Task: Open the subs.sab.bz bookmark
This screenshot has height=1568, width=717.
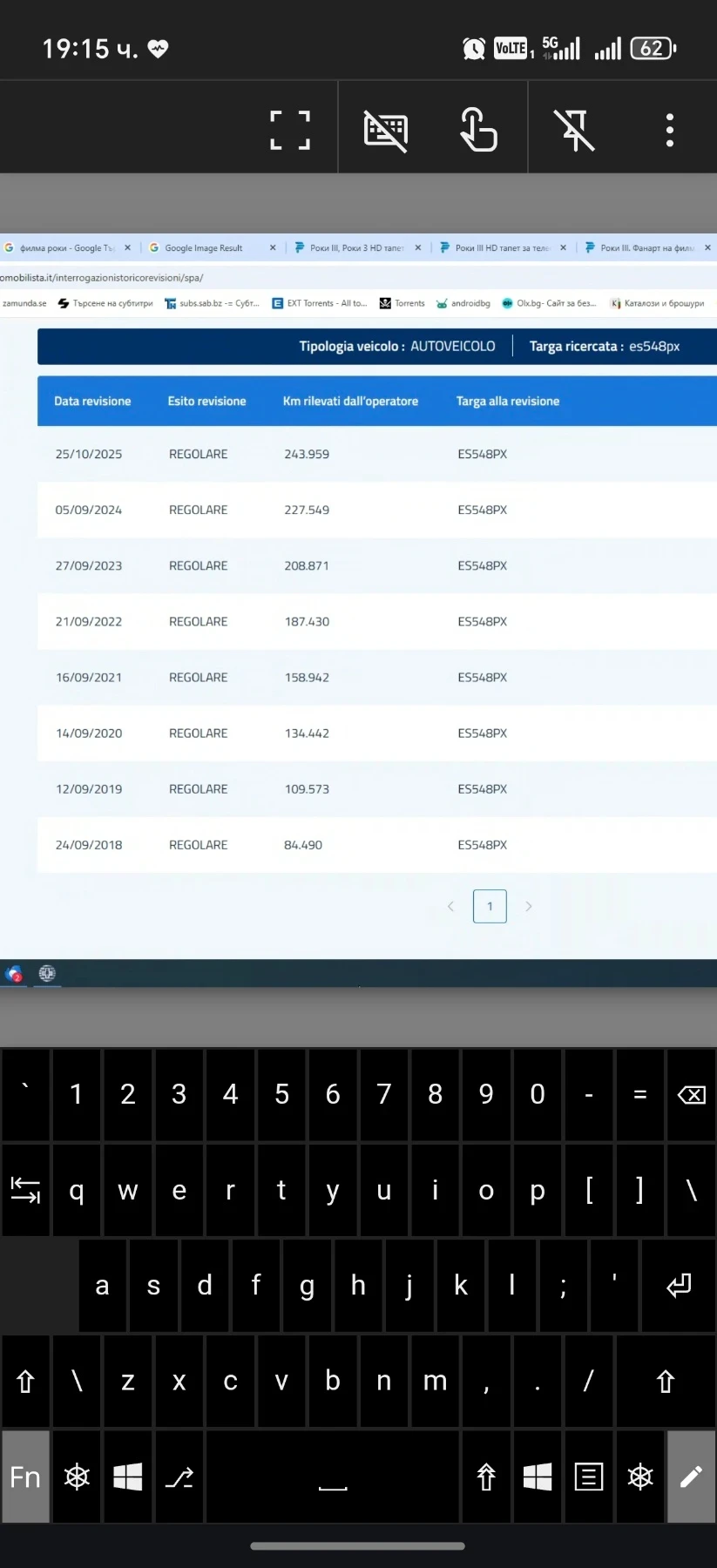Action: click(213, 303)
